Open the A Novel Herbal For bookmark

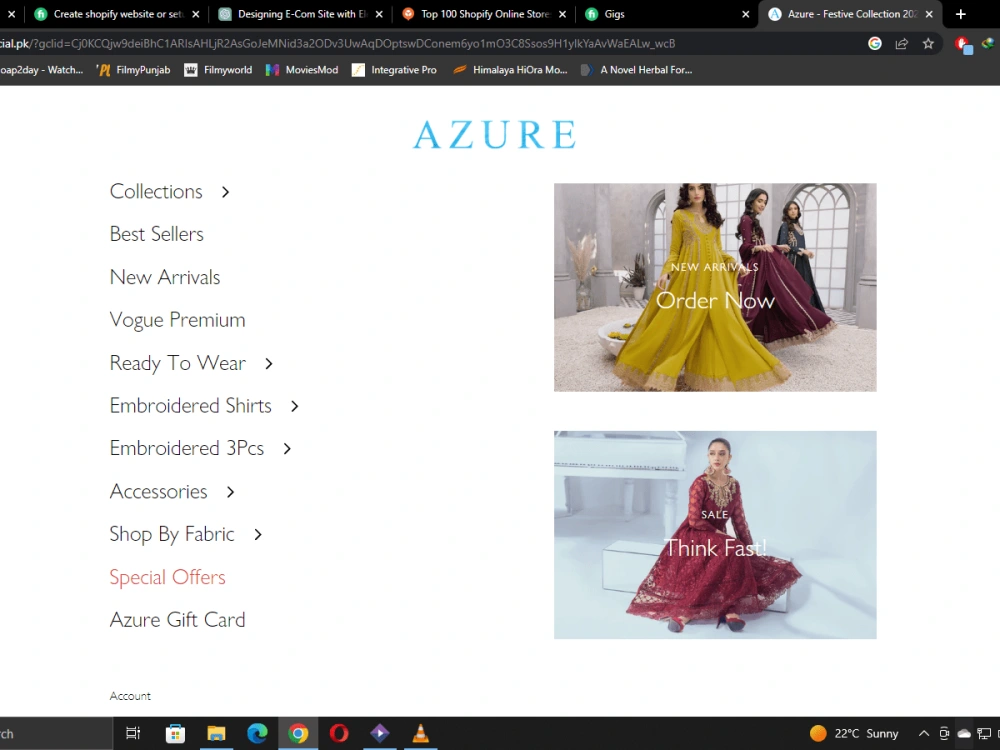(636, 70)
